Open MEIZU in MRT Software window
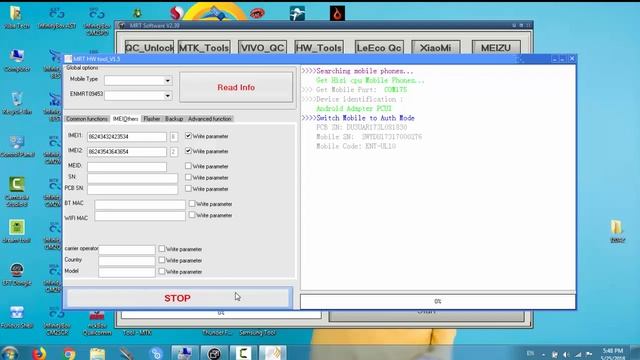 [x=496, y=48]
